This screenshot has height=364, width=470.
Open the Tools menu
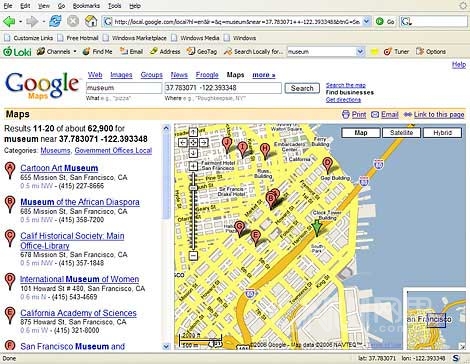pos(114,6)
